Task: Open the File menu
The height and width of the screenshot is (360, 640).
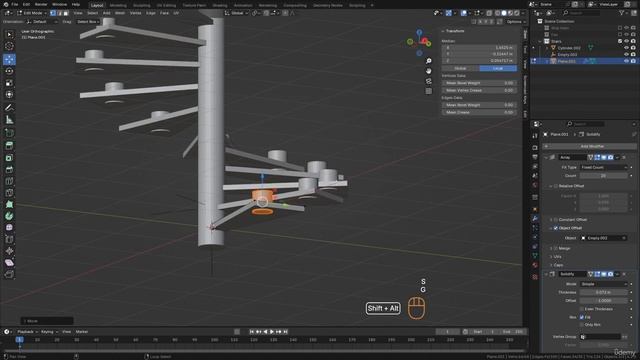Action: 15,4
